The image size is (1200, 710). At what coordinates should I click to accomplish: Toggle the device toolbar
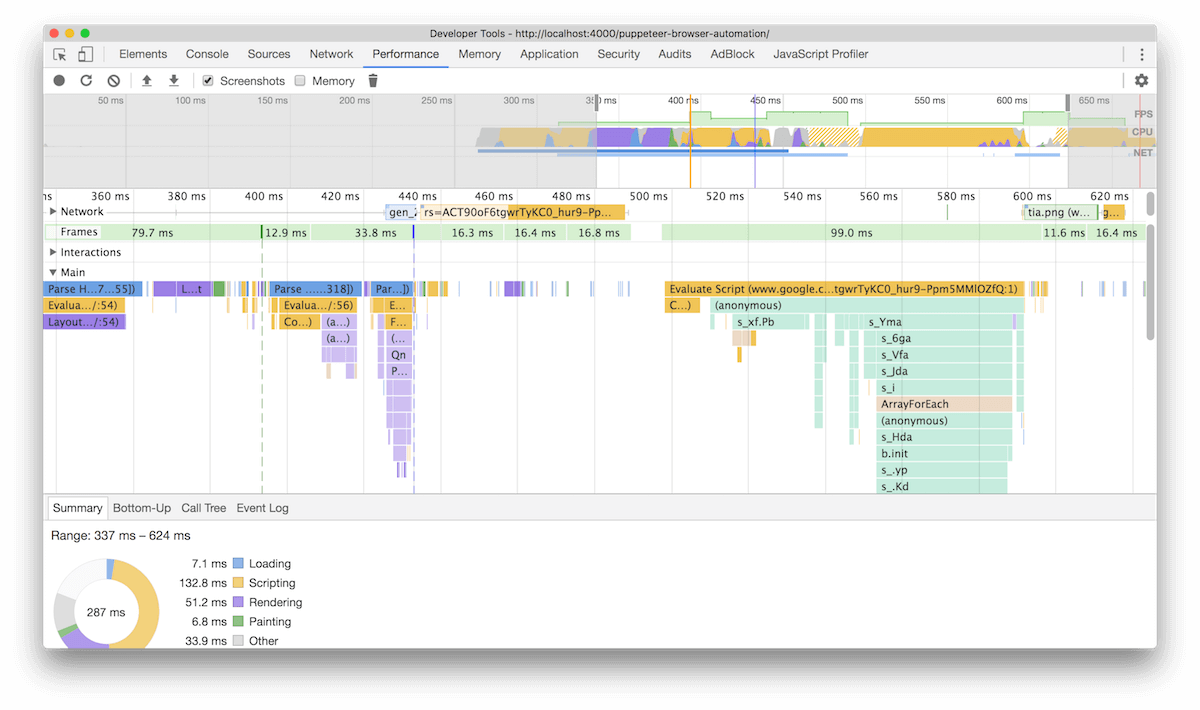click(x=84, y=53)
